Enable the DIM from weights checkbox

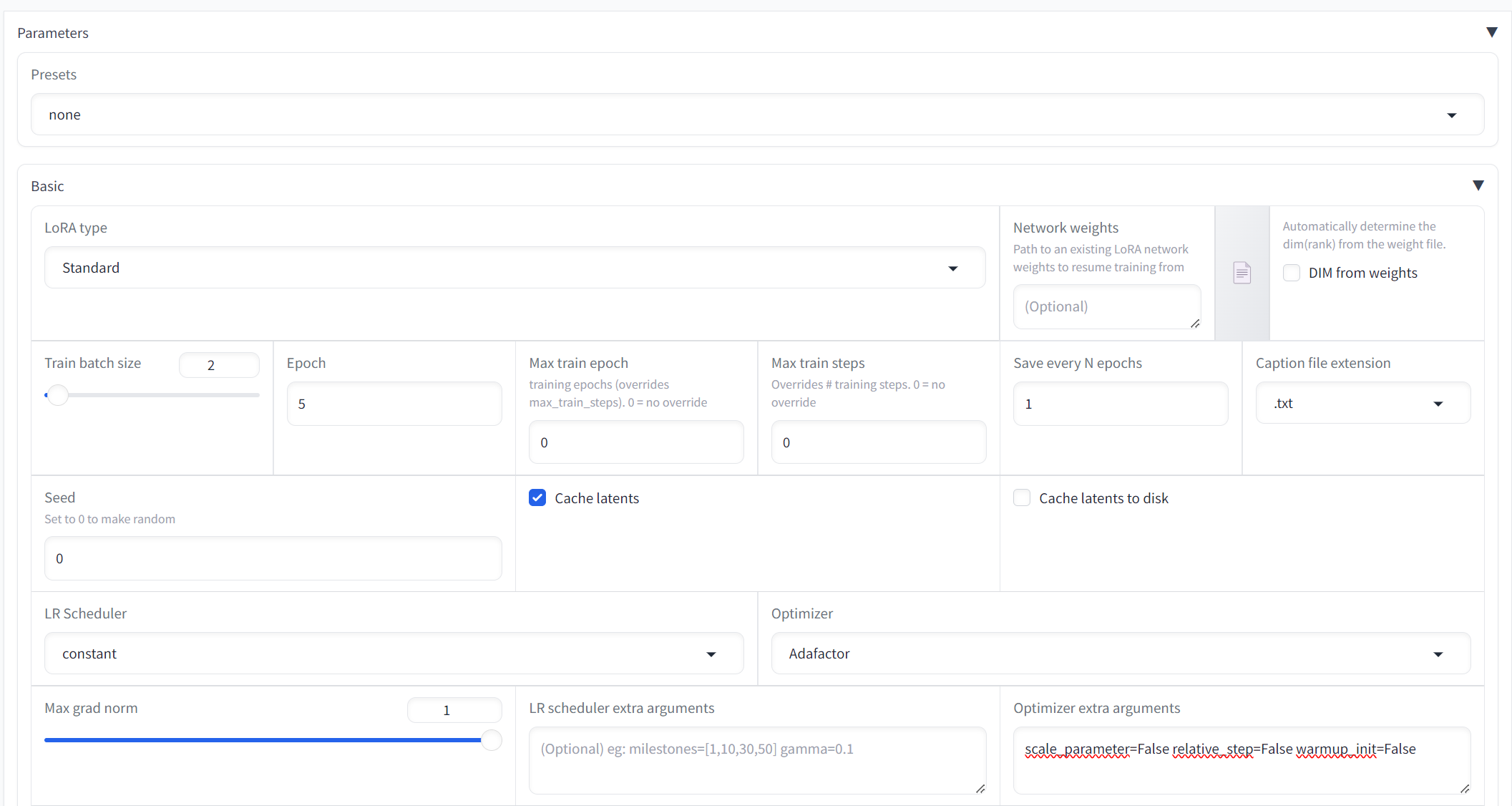coord(1292,273)
